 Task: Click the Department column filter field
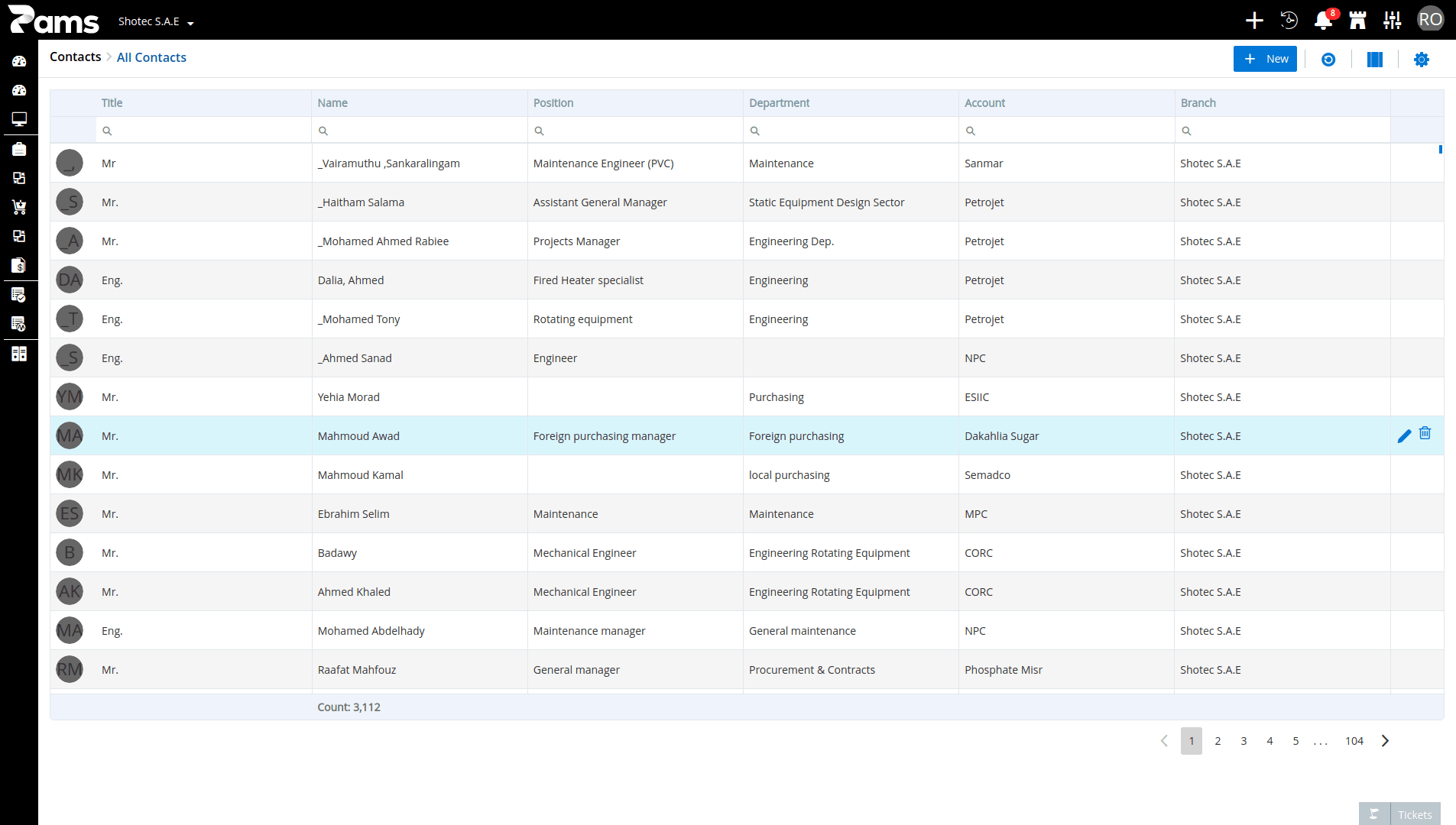pyautogui.click(x=851, y=131)
